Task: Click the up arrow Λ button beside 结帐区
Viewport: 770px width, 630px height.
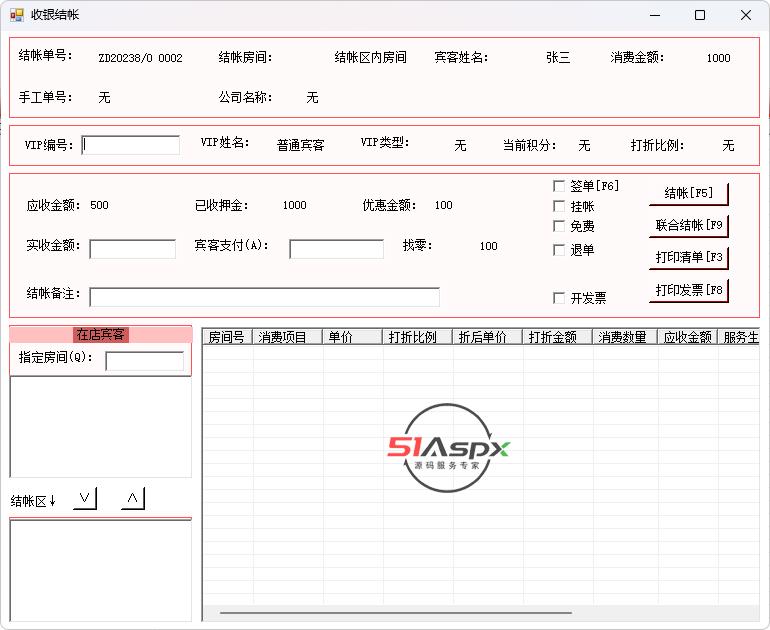Action: point(133,498)
